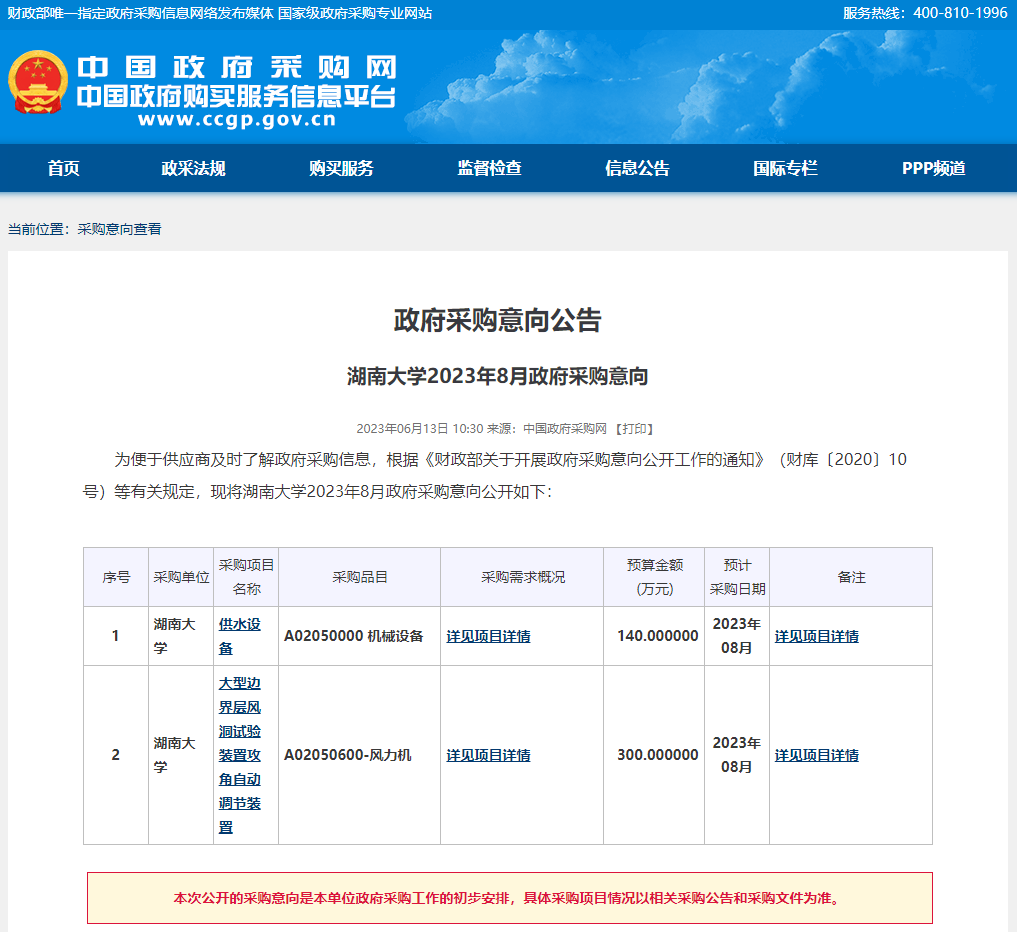Screen dimensions: 1017x932
Task: Click the date 2023年06月13日 10:30
Action: (x=420, y=429)
